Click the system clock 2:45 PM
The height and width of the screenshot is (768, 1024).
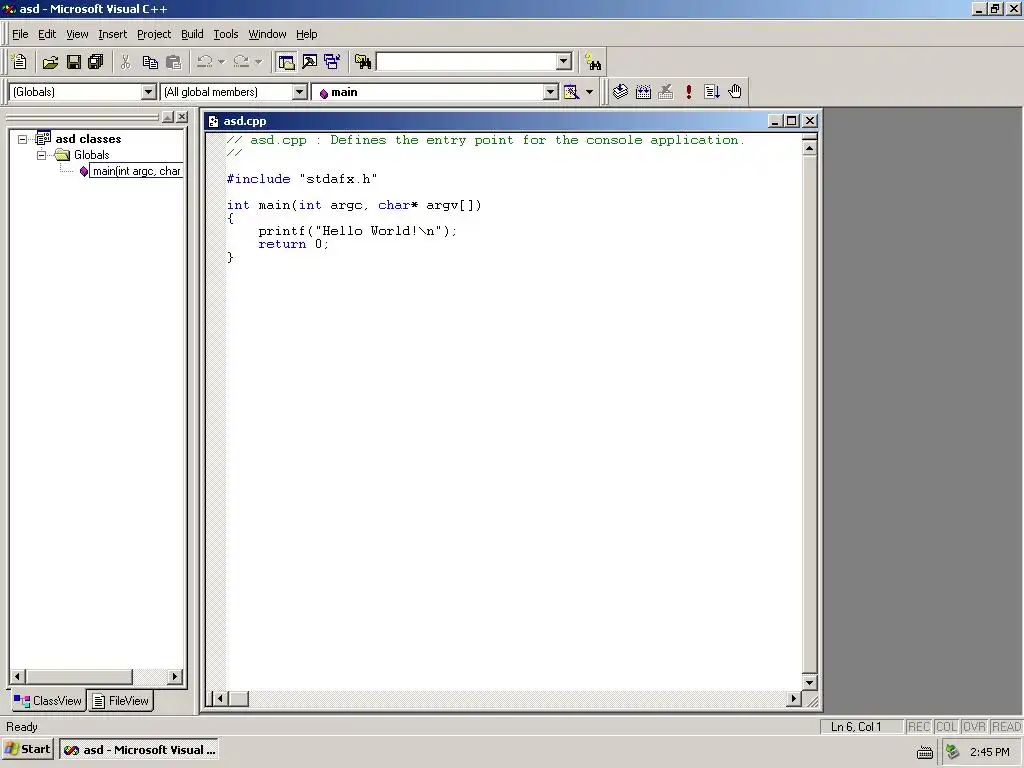(x=990, y=752)
